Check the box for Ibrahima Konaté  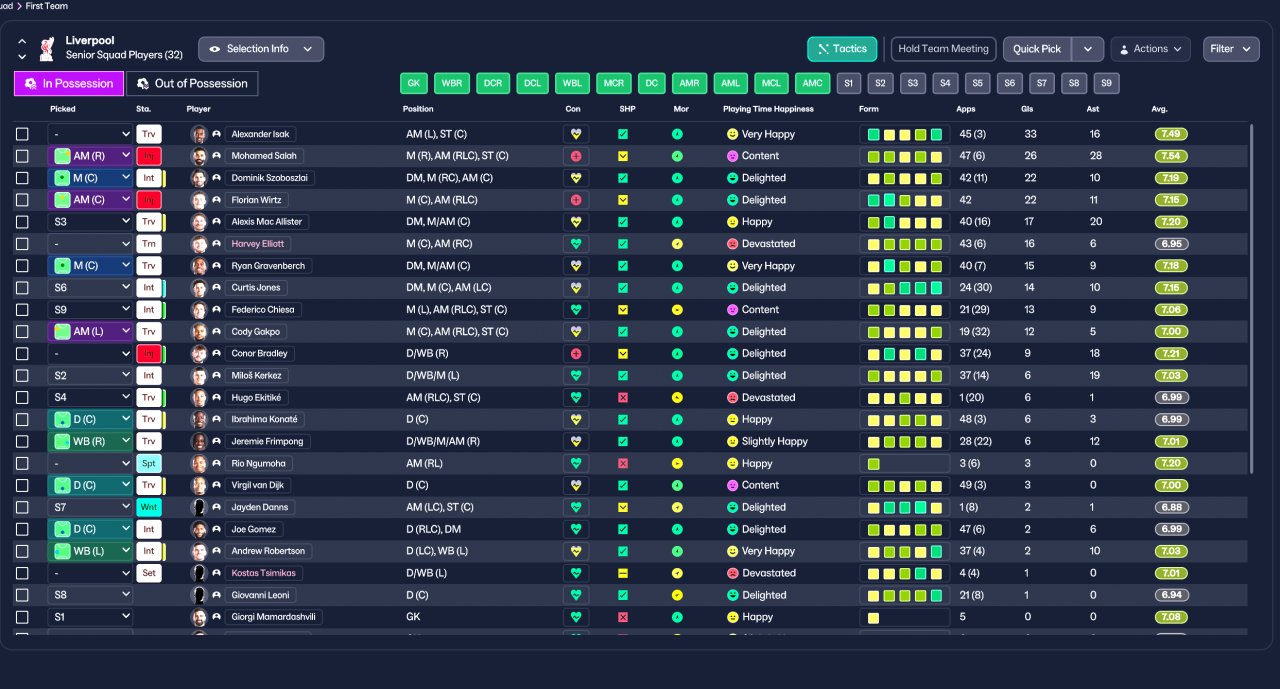(22, 420)
